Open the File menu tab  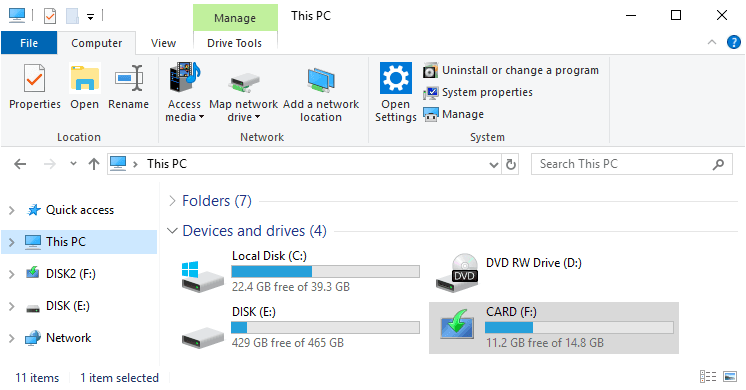pyautogui.click(x=29, y=43)
